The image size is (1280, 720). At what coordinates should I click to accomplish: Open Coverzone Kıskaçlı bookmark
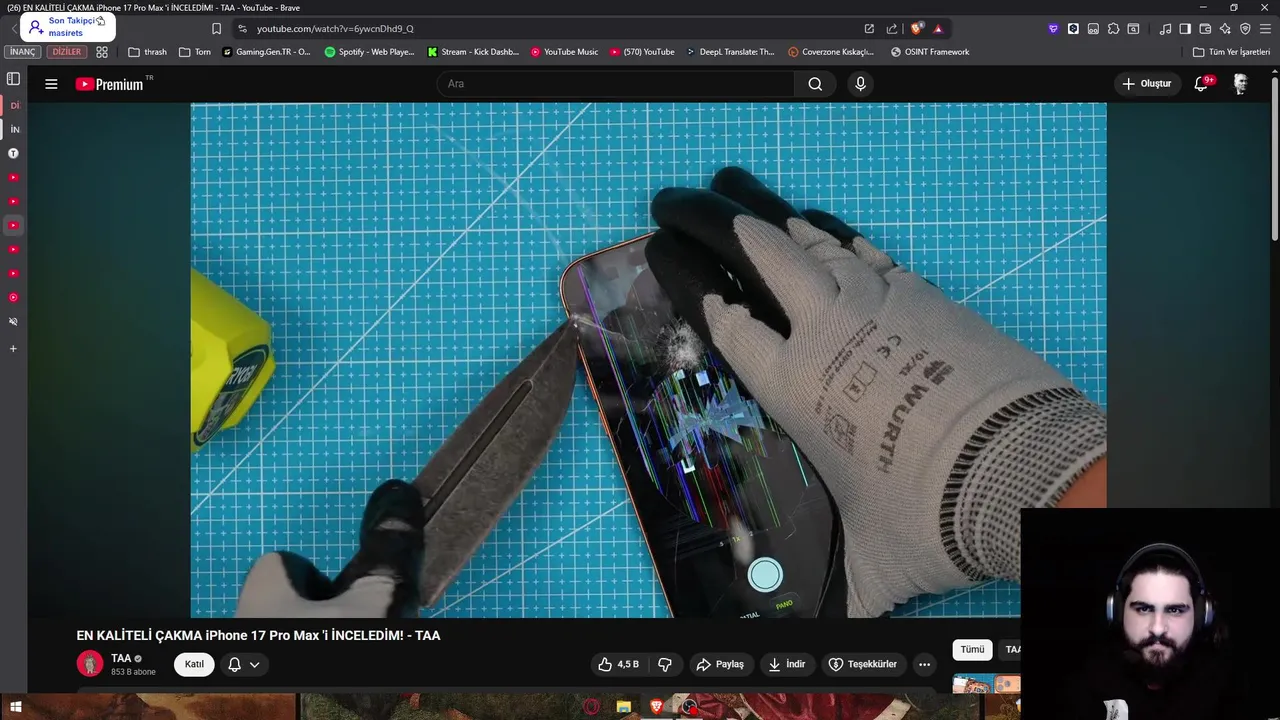(831, 52)
